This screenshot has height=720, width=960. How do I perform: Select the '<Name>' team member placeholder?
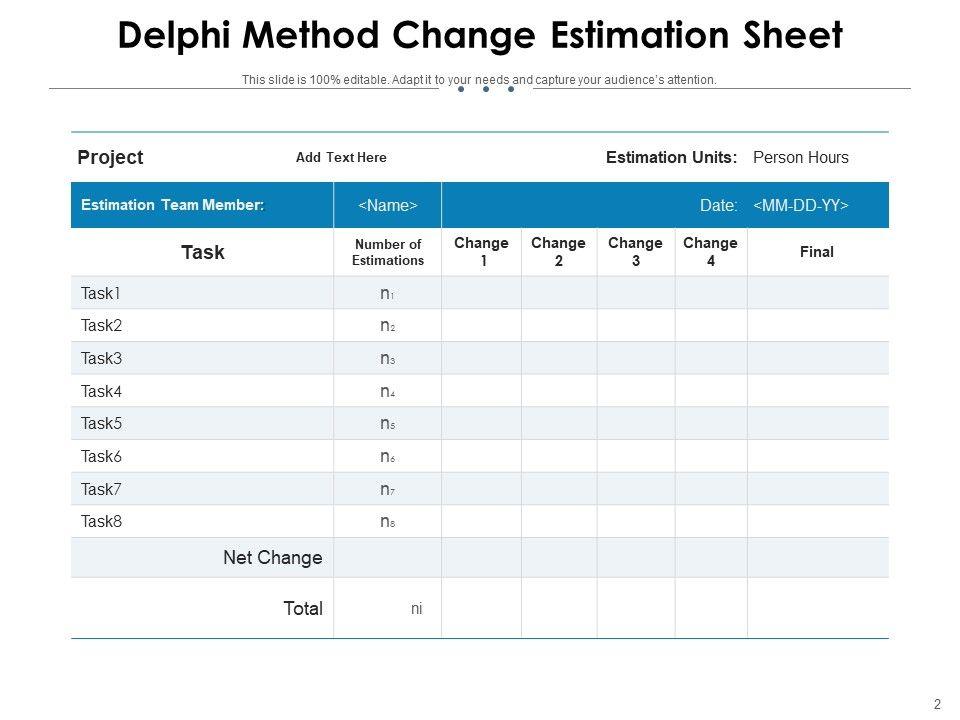coord(387,205)
